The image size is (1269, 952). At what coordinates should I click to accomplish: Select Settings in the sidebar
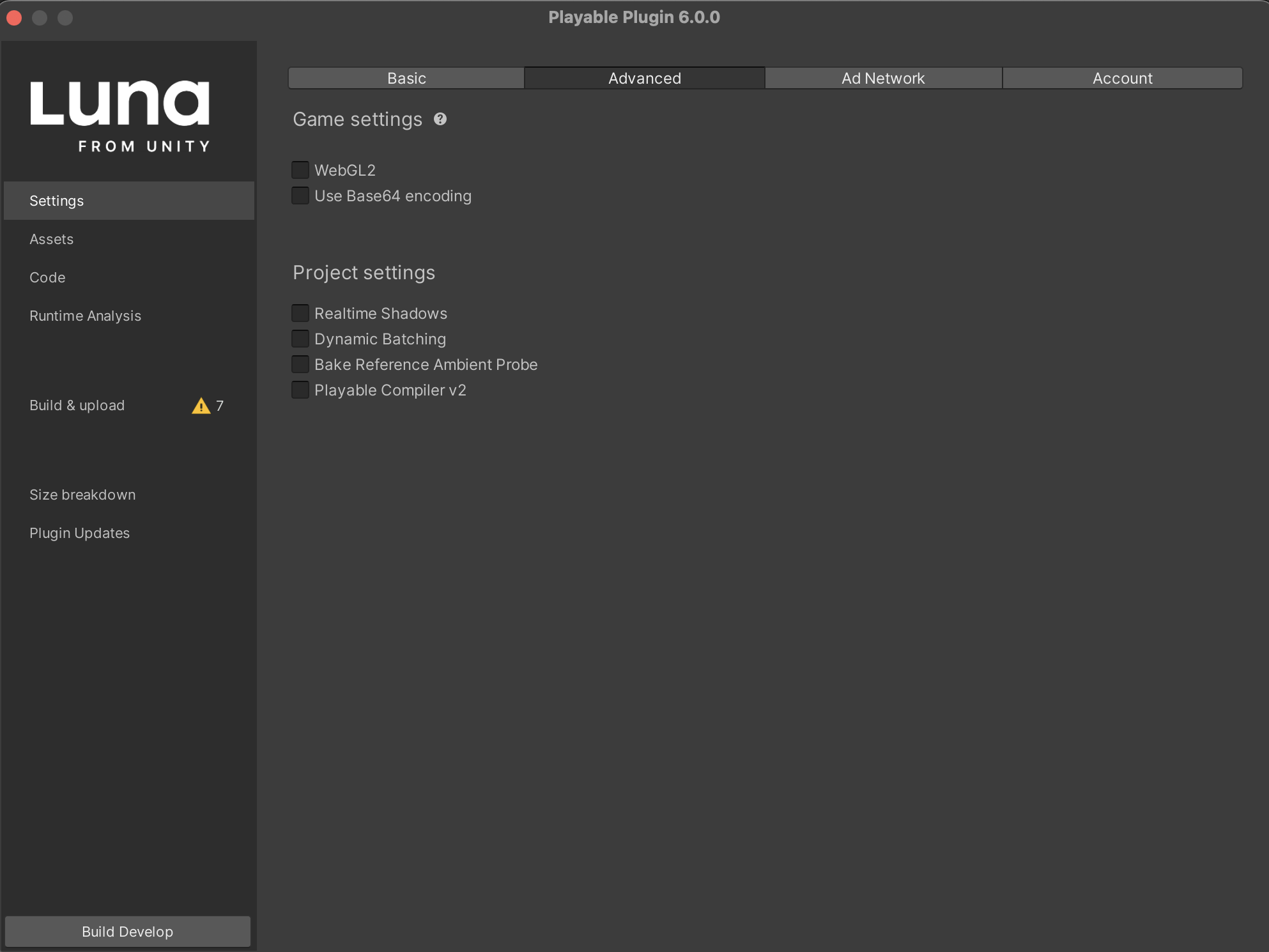pos(129,201)
